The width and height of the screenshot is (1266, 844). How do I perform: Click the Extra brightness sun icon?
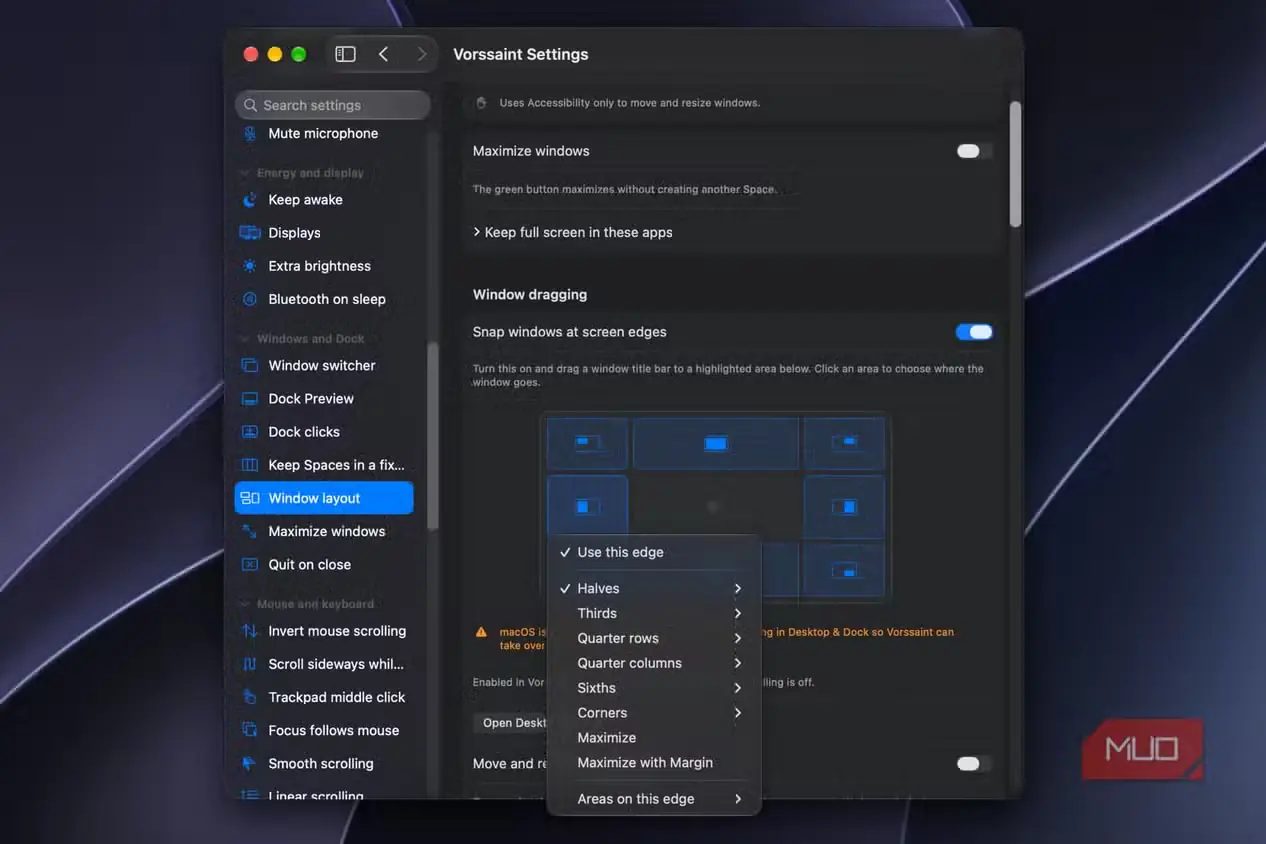click(x=250, y=266)
